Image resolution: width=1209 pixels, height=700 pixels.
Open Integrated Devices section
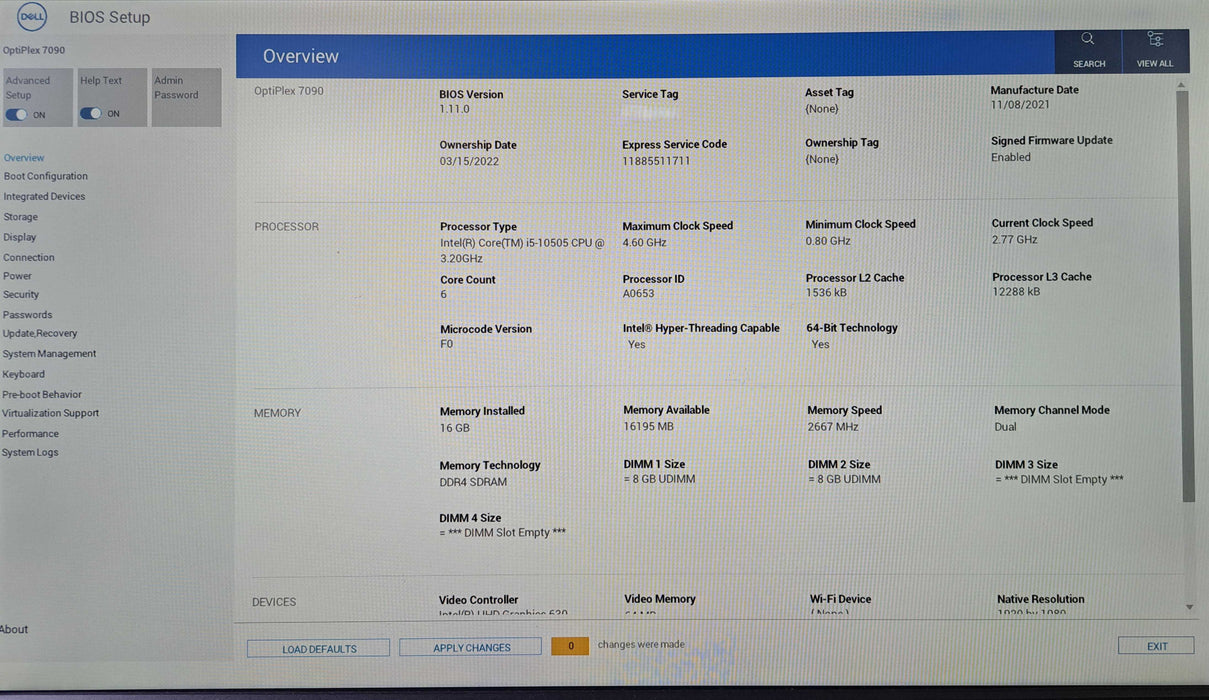(44, 197)
